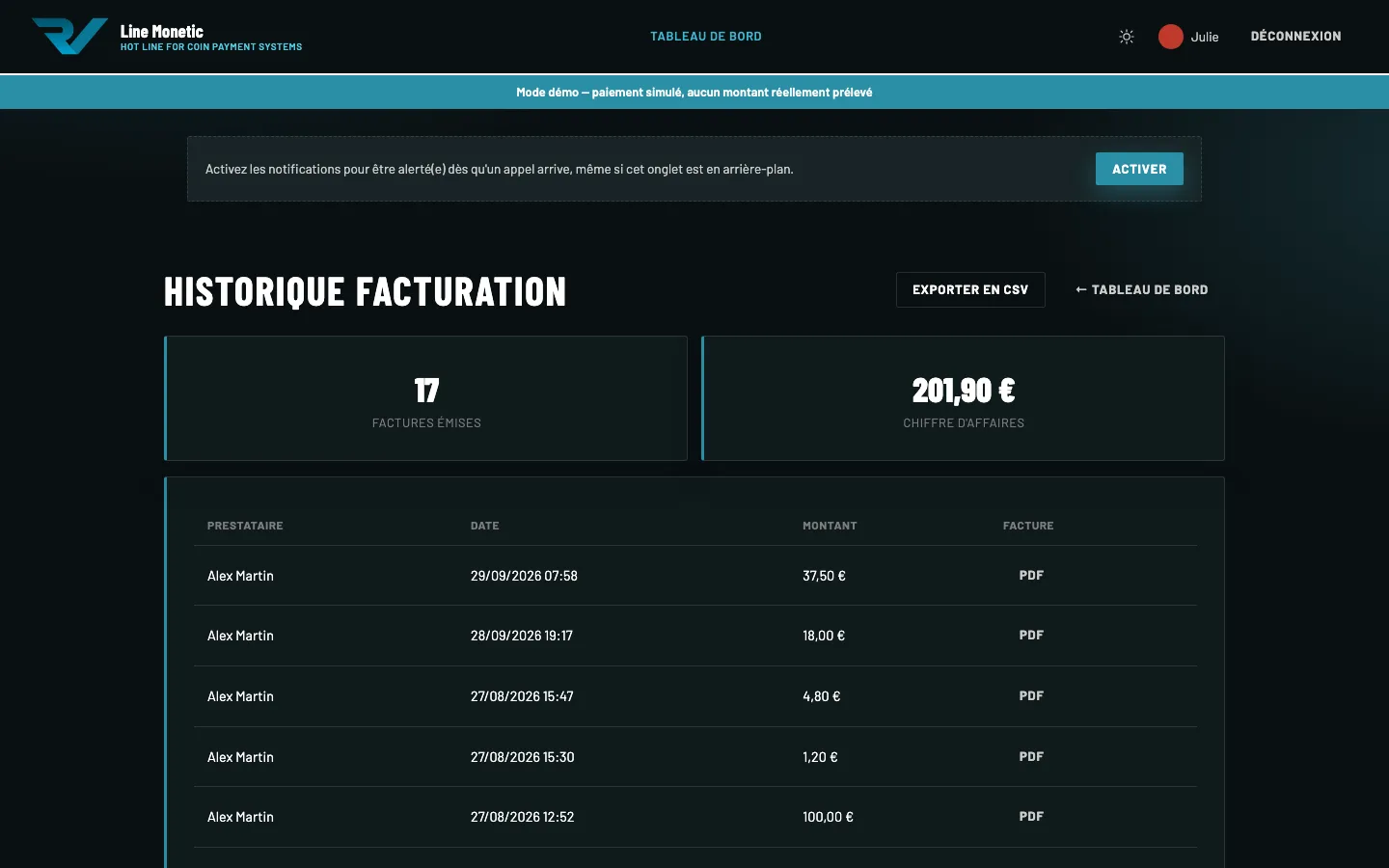Click Alex Martin in the 29/09/2026 row
Image resolution: width=1389 pixels, height=868 pixels.
tap(240, 576)
